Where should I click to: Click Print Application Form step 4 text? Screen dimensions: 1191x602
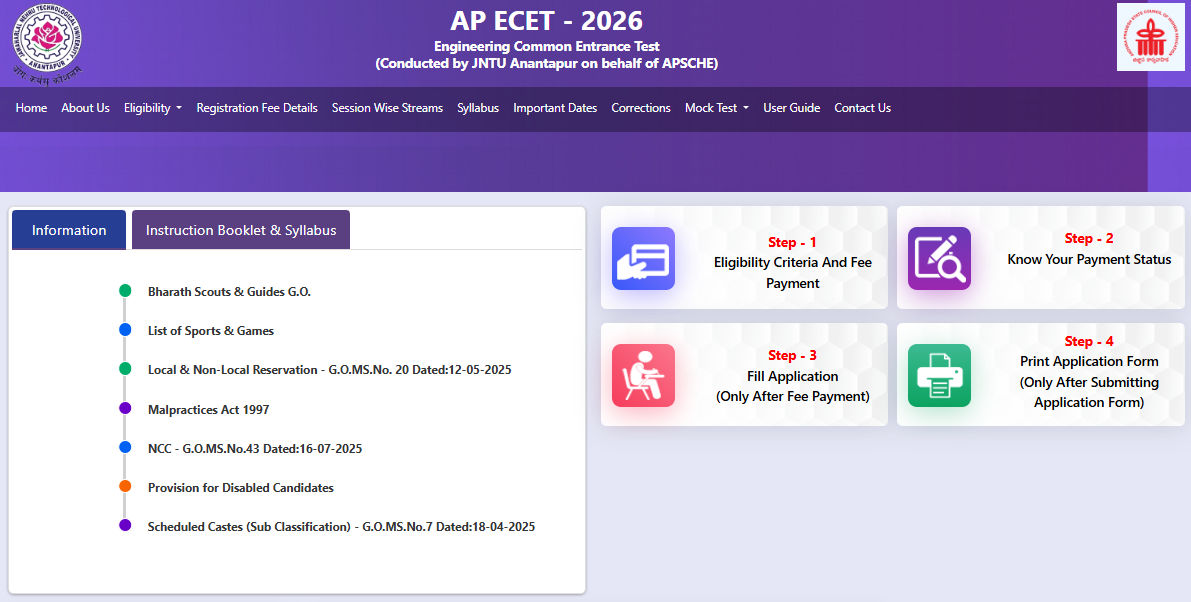(1089, 382)
